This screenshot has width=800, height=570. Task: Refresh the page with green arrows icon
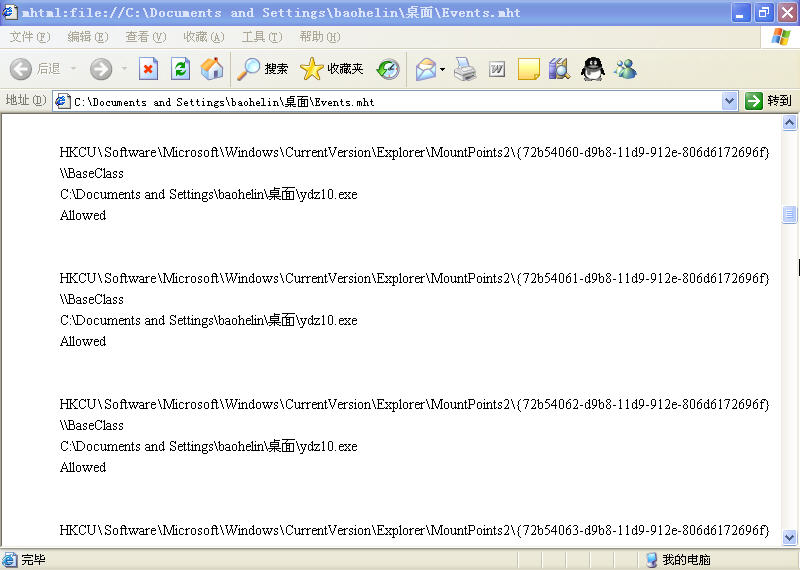[181, 69]
